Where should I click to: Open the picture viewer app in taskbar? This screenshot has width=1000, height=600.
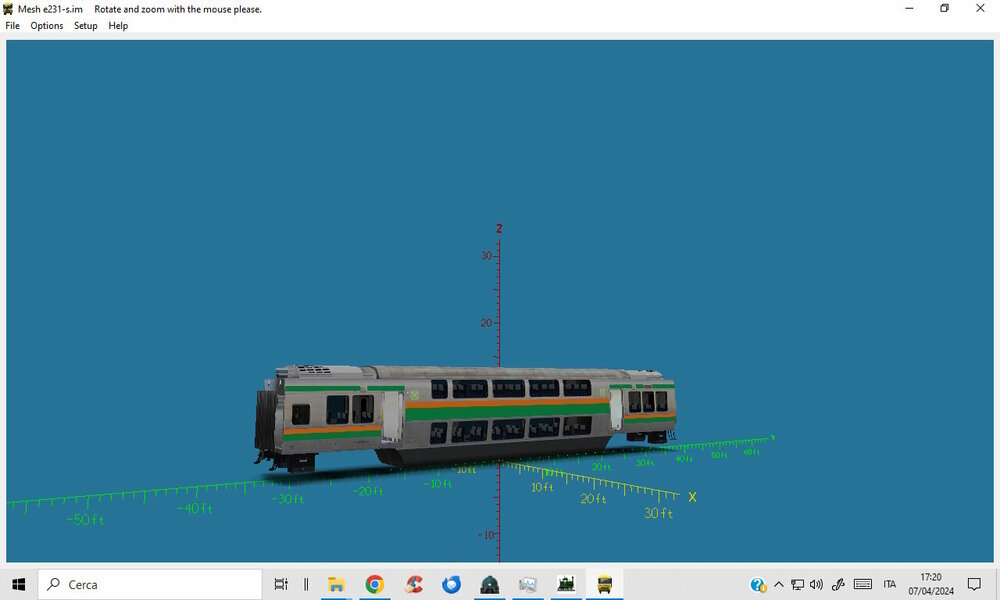click(x=528, y=584)
